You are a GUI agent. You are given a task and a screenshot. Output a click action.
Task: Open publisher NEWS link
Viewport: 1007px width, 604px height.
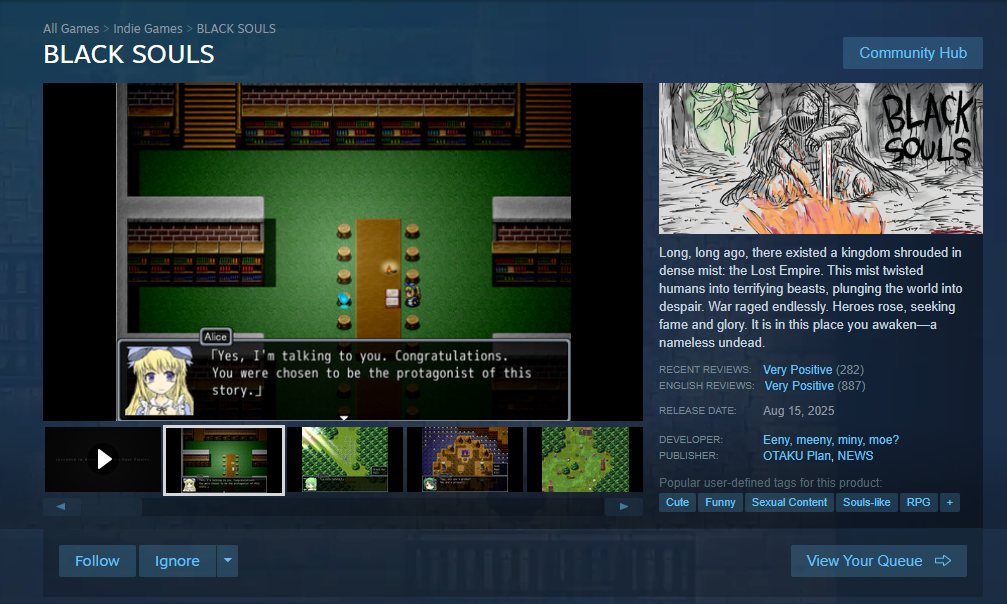click(855, 456)
